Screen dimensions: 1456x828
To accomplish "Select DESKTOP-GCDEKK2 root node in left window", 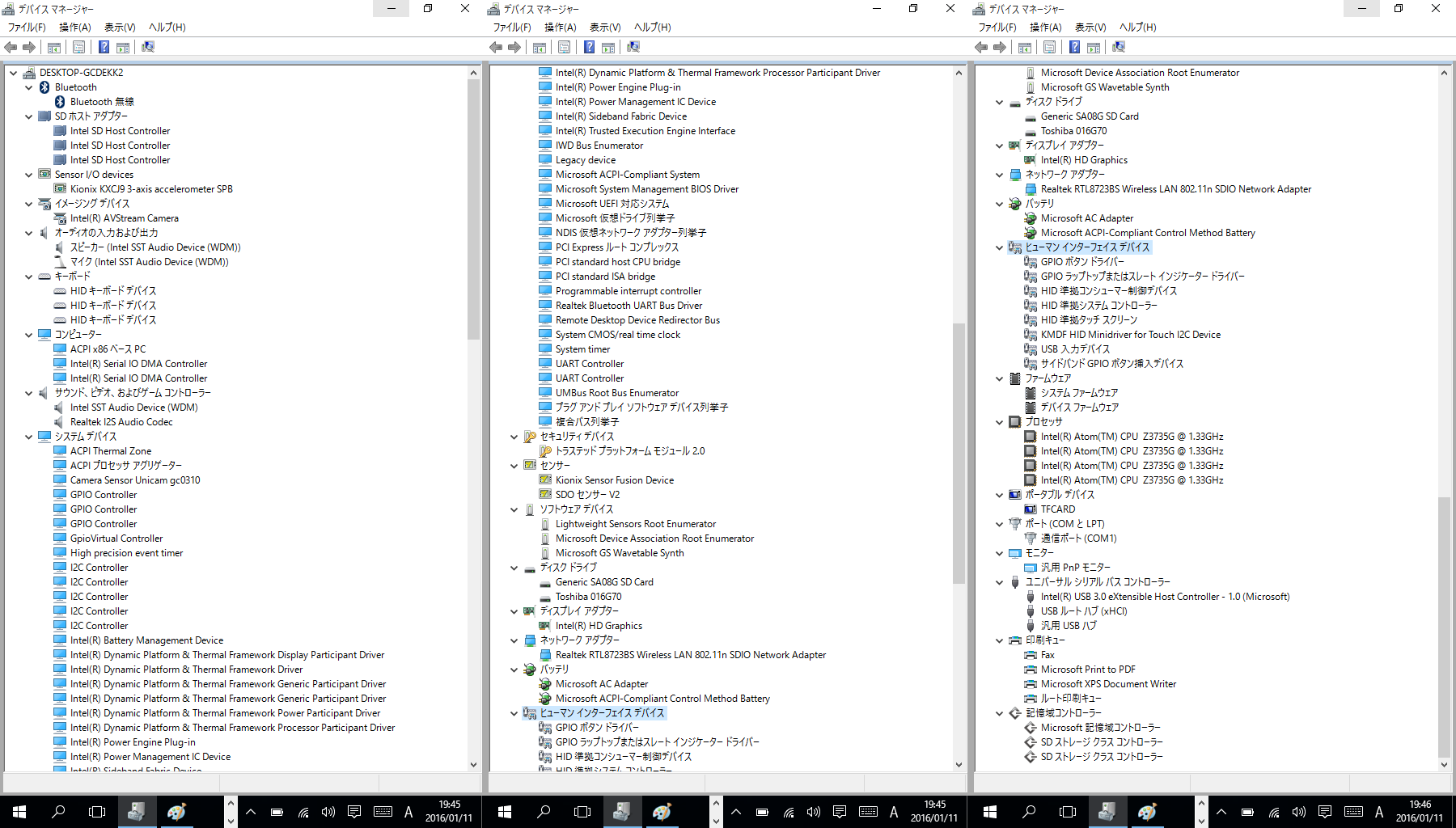I will pos(82,73).
